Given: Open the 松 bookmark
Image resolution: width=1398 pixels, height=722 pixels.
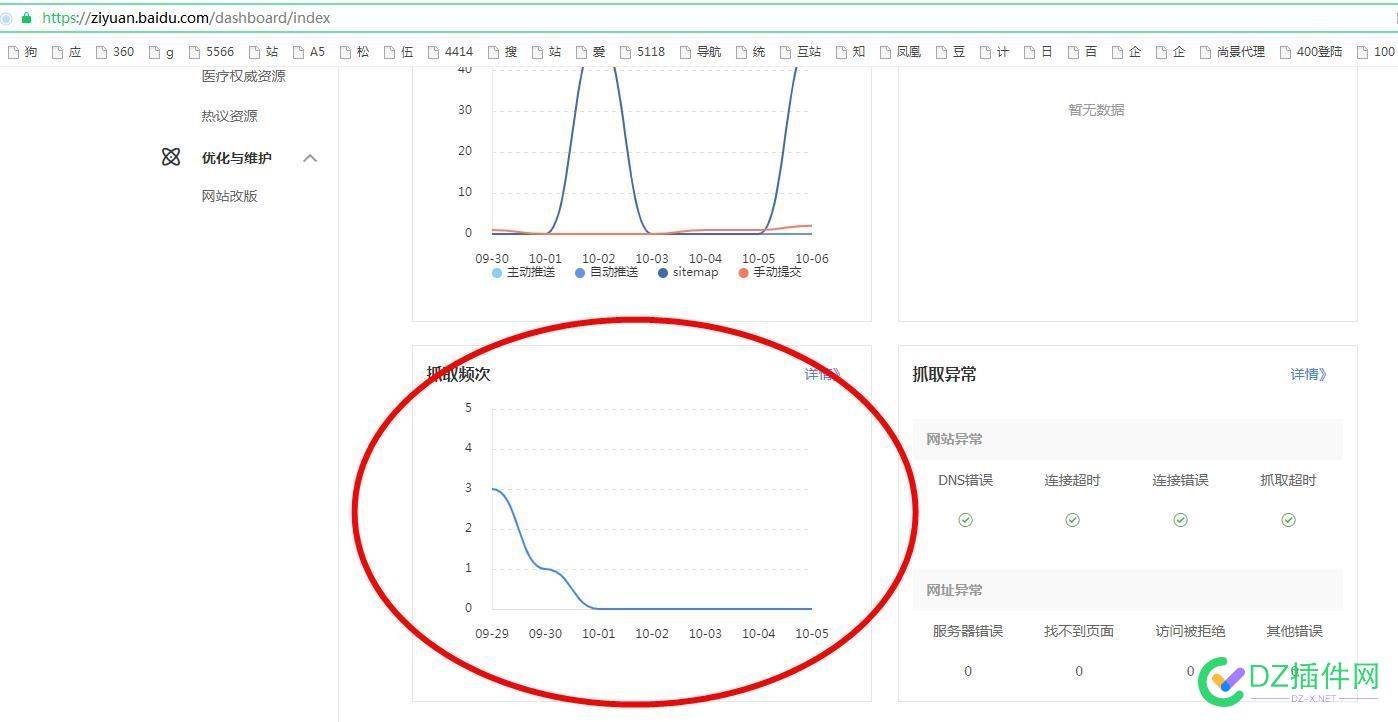Looking at the screenshot, I should point(355,52).
